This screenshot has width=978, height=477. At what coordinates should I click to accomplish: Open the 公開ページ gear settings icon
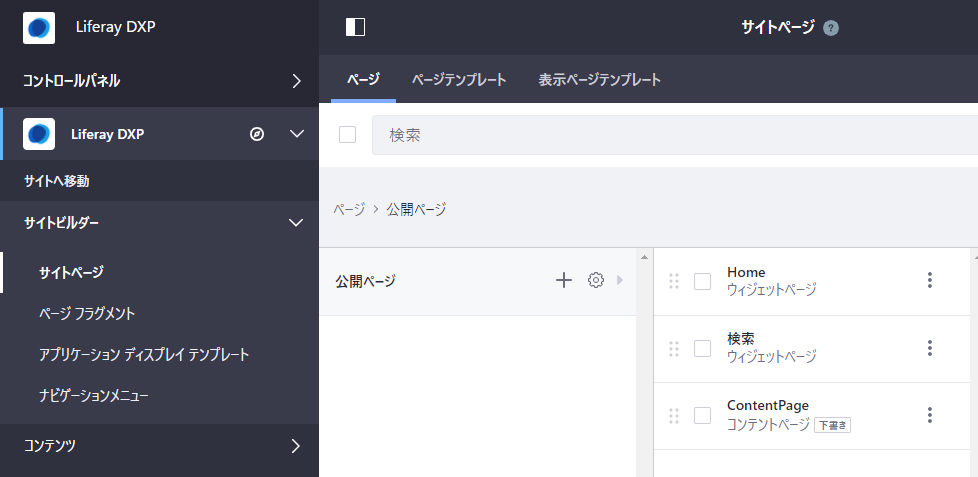(x=596, y=281)
